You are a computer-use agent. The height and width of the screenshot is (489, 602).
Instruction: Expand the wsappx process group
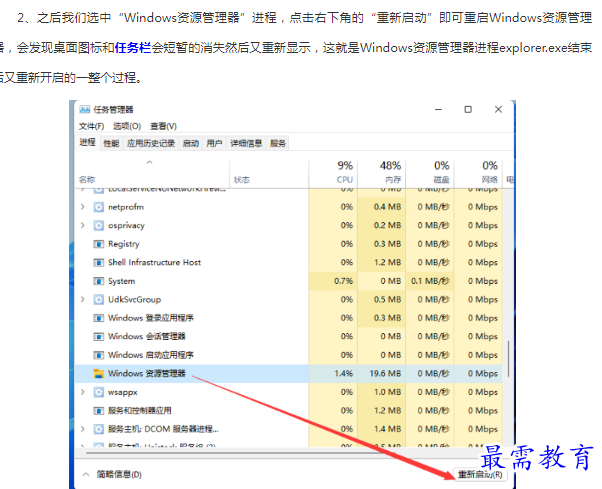(83, 392)
